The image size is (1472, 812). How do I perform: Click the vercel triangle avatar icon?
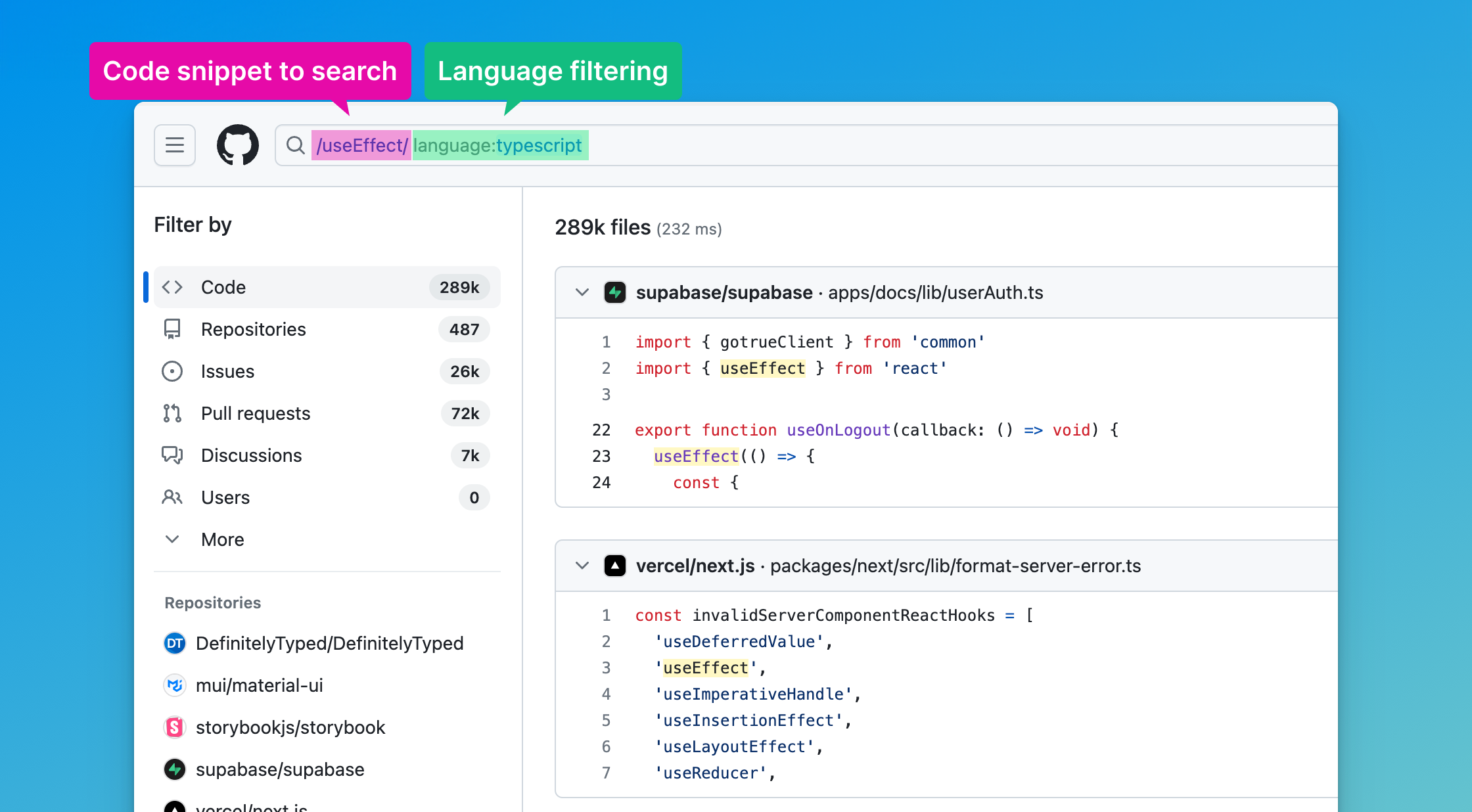pos(615,566)
